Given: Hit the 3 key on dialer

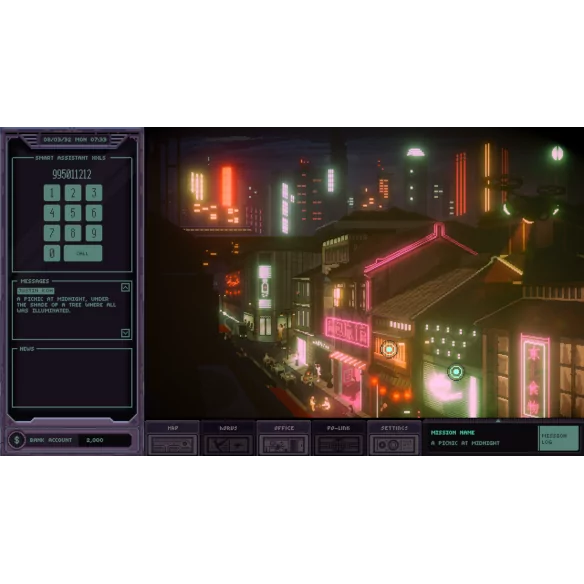Looking at the screenshot, I should (94, 193).
